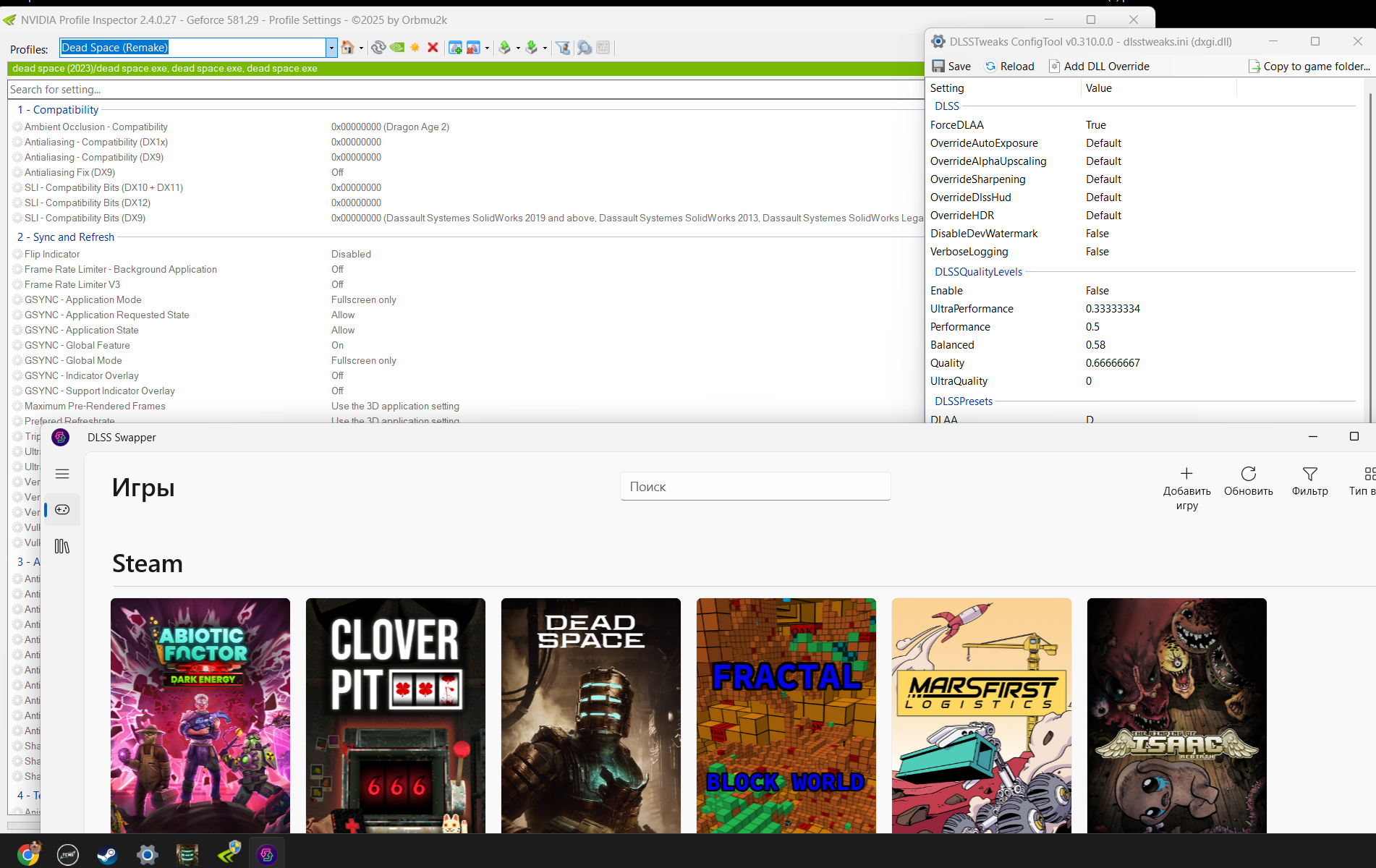Open the Фильтр filter button in DLSS Swapper

(1309, 482)
